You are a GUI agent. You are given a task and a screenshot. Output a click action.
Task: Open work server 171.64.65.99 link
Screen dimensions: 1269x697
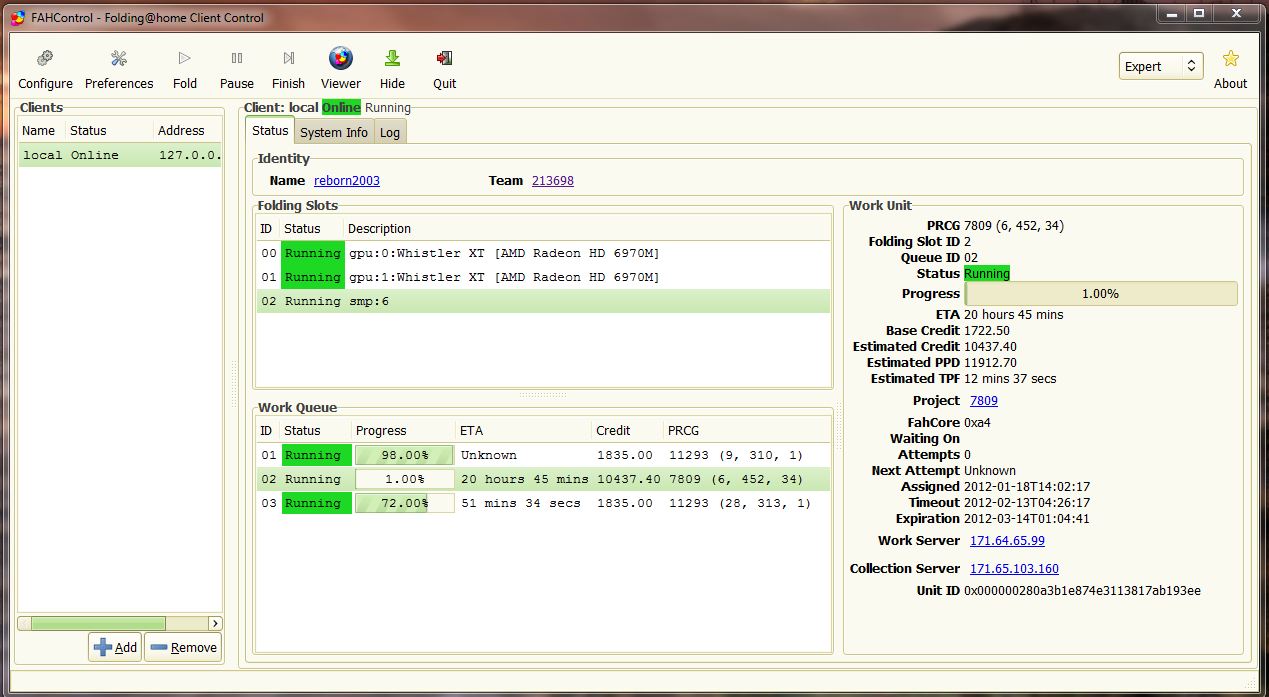coord(1007,541)
